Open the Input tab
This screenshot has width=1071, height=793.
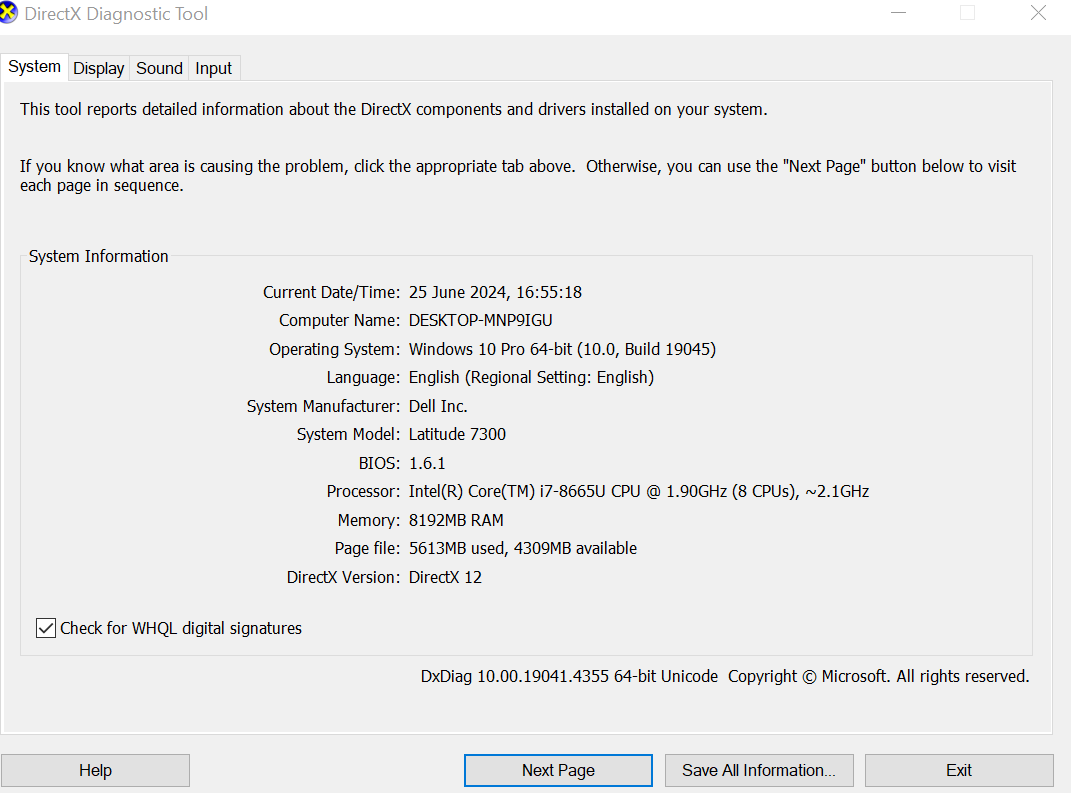(x=213, y=68)
